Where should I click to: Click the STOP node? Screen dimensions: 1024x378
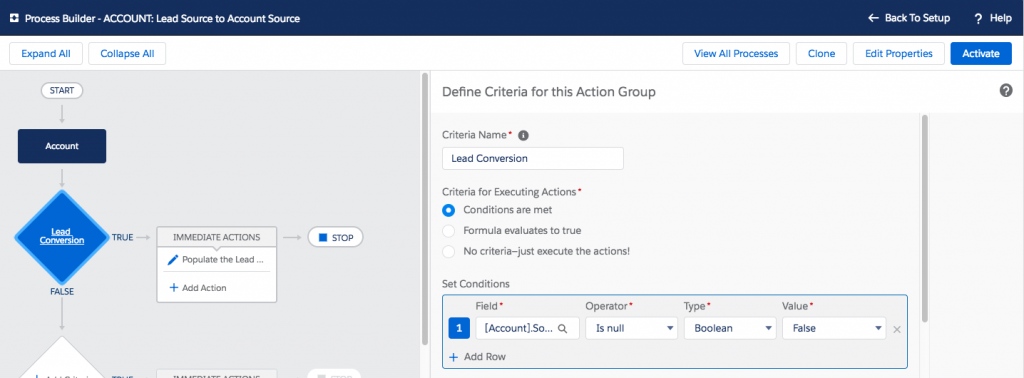335,238
